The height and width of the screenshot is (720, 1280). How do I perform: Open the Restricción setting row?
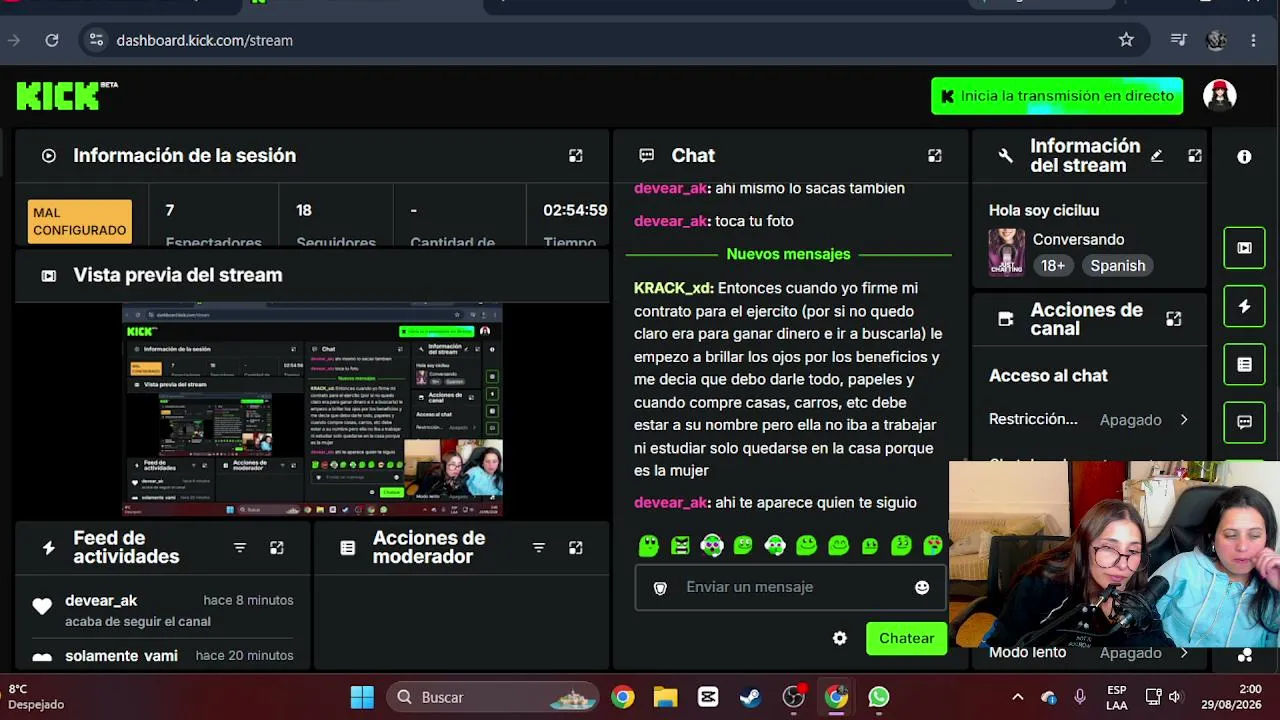1089,420
